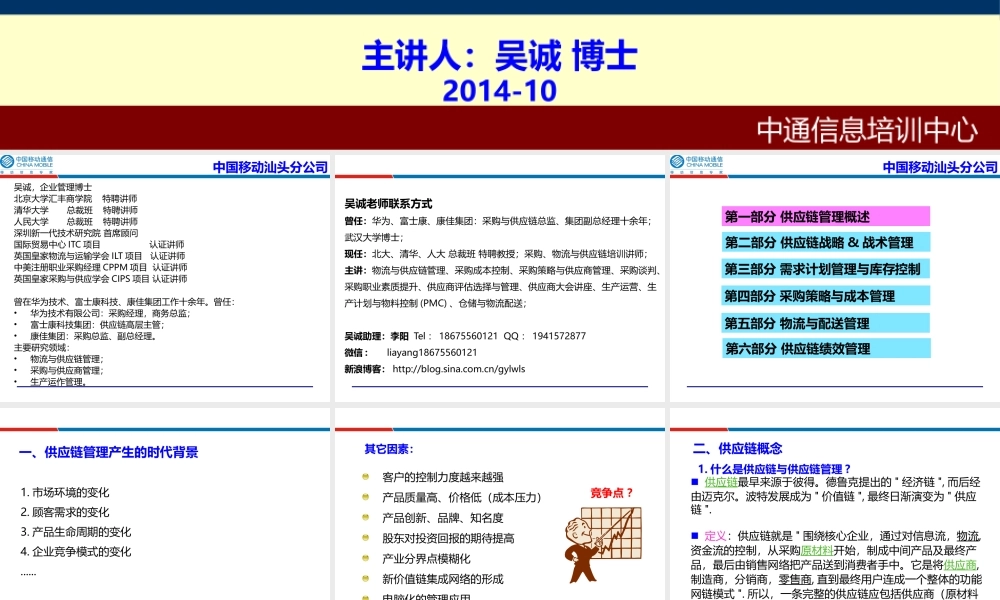The image size is (1000, 600).
Task: Click the bio line 北京大学汇丰商学院 特聘讲师
Action: point(75,199)
